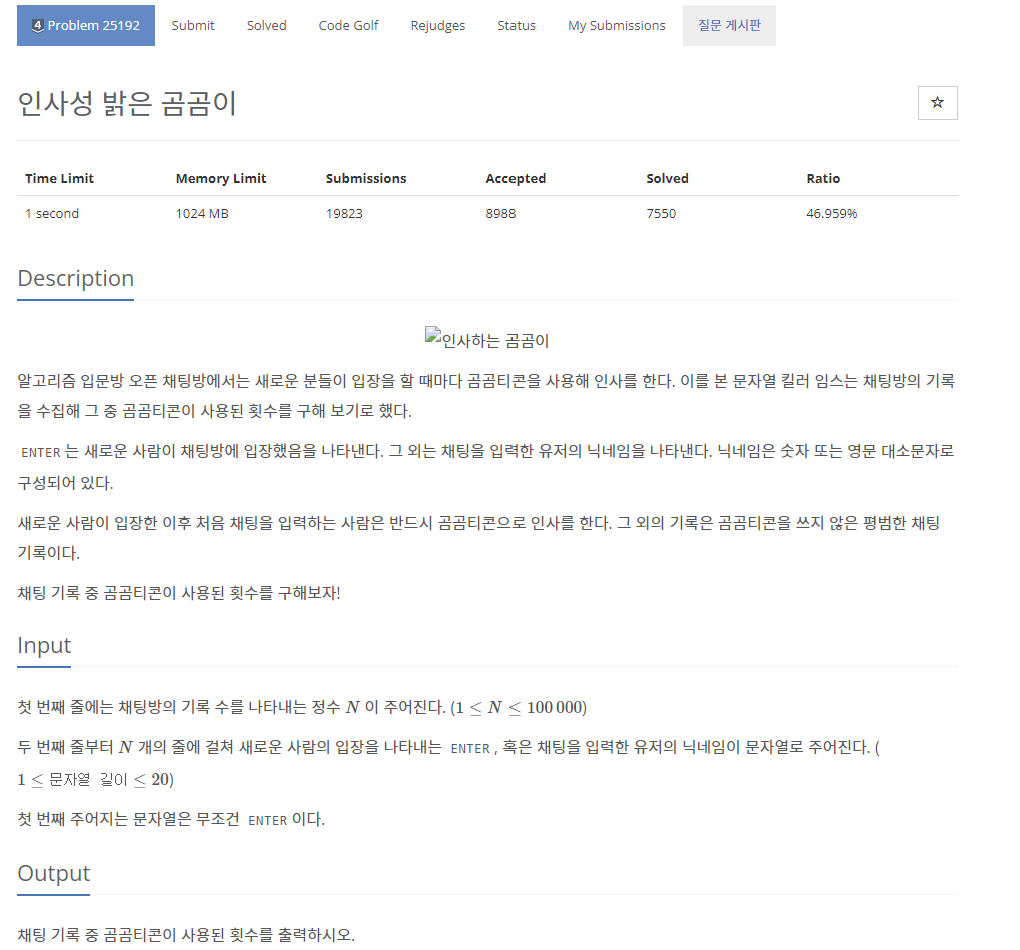Click the ENTER code text in the description
This screenshot has width=1020, height=950.
[40, 452]
